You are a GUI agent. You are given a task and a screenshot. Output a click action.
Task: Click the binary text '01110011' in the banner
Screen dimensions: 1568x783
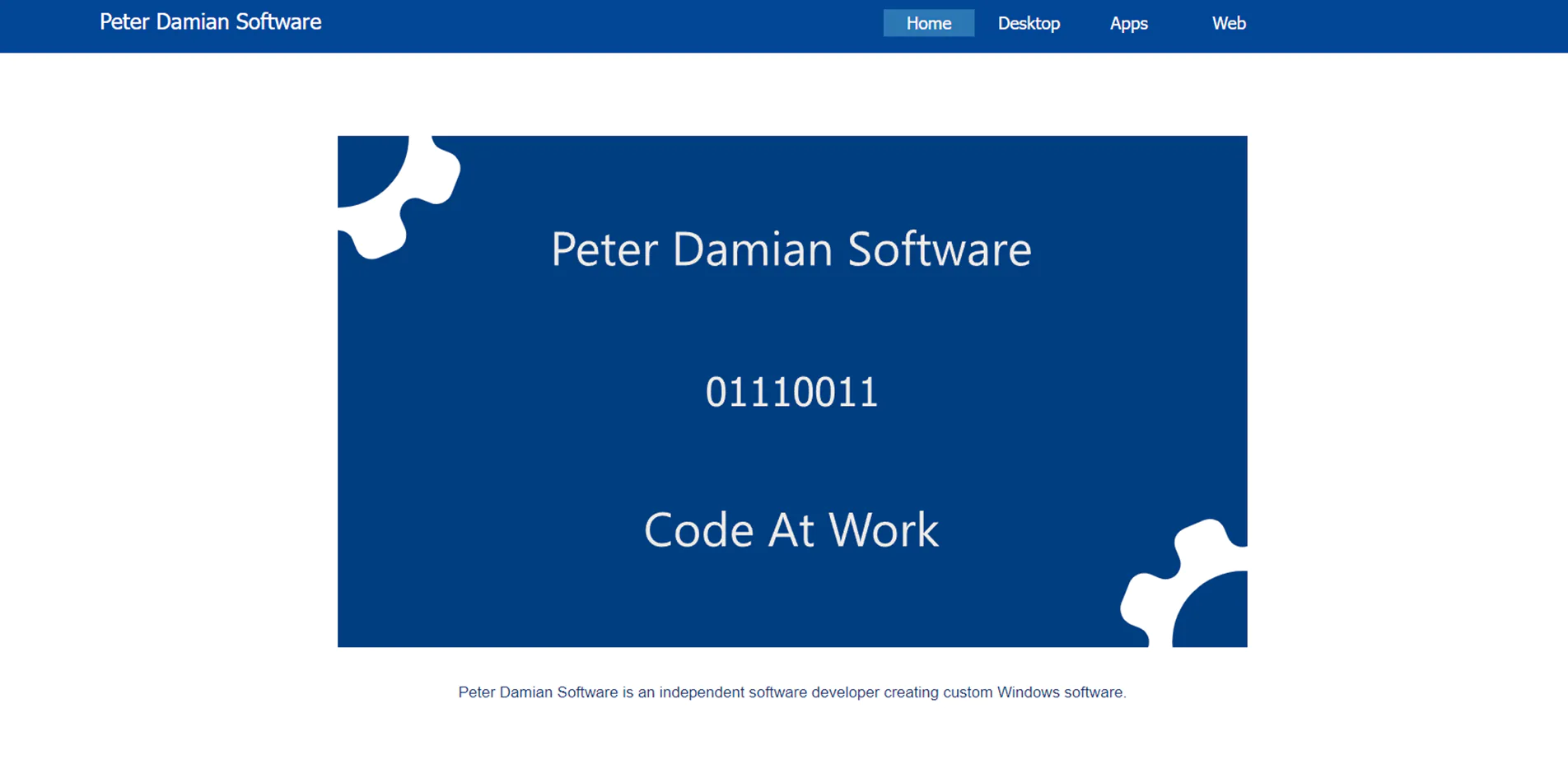791,391
